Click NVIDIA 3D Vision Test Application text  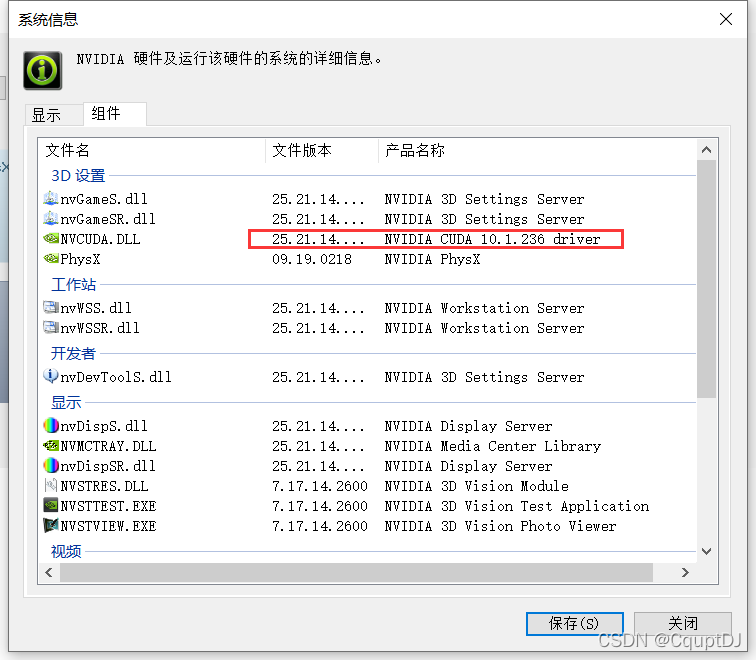tap(516, 506)
